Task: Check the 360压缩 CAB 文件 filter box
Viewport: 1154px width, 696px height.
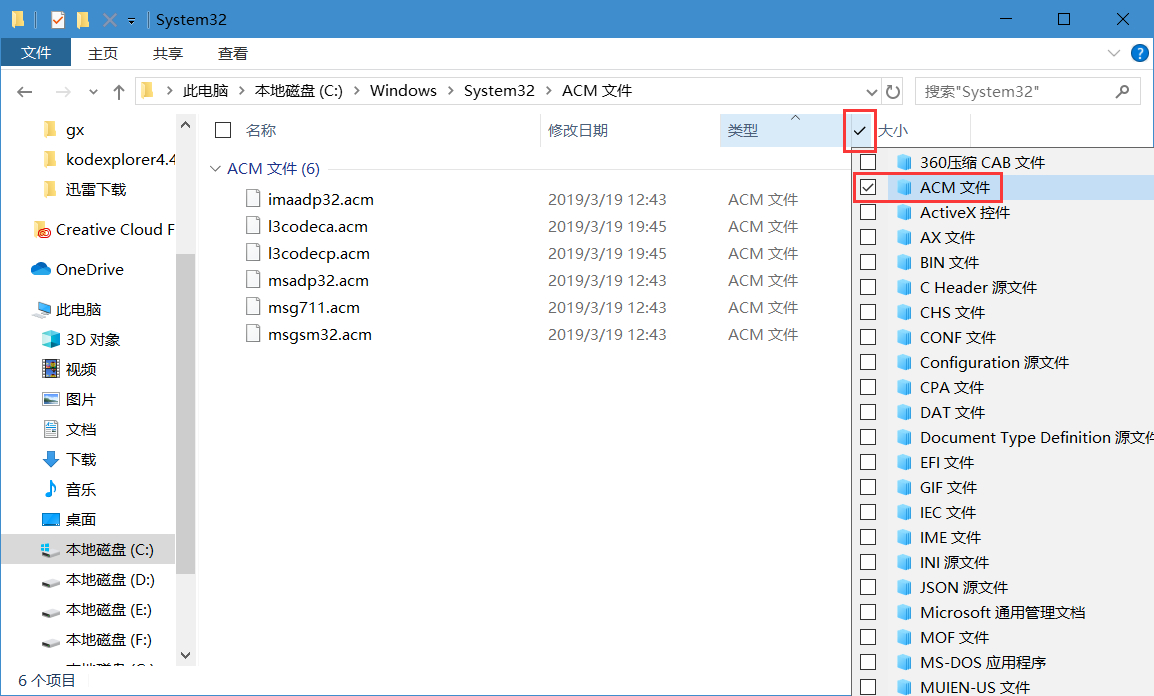Action: pos(868,162)
